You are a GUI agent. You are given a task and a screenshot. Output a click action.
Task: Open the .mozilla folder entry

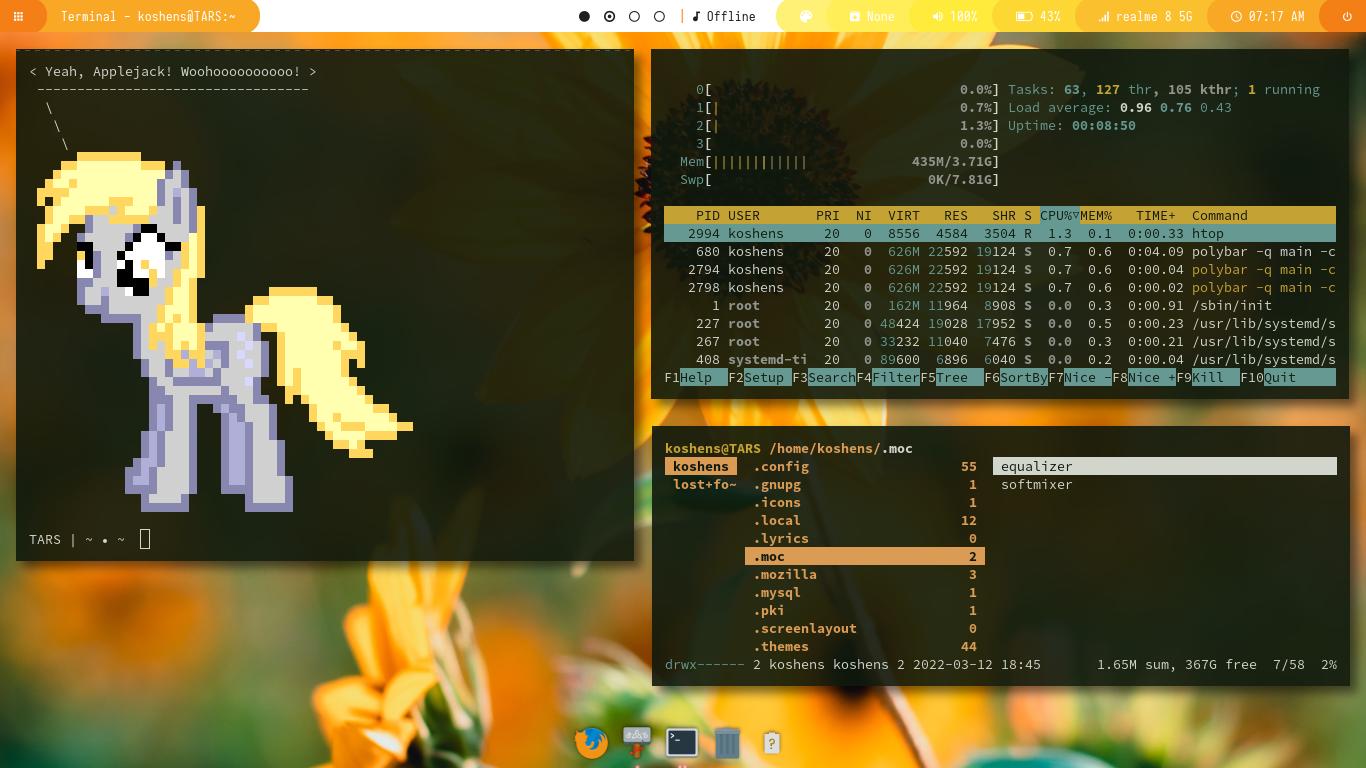pos(785,574)
